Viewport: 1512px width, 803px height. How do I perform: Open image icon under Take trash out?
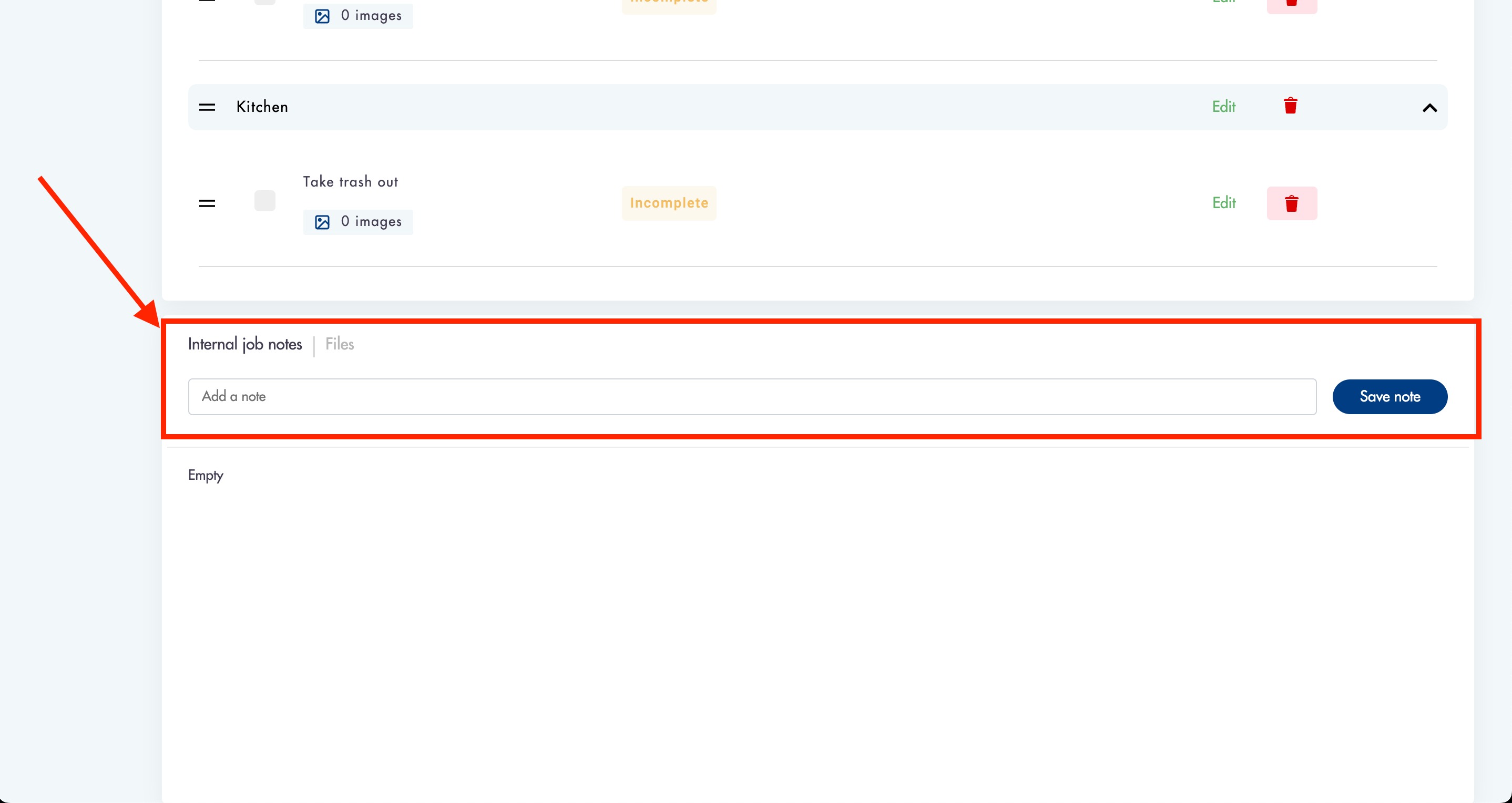point(322,222)
